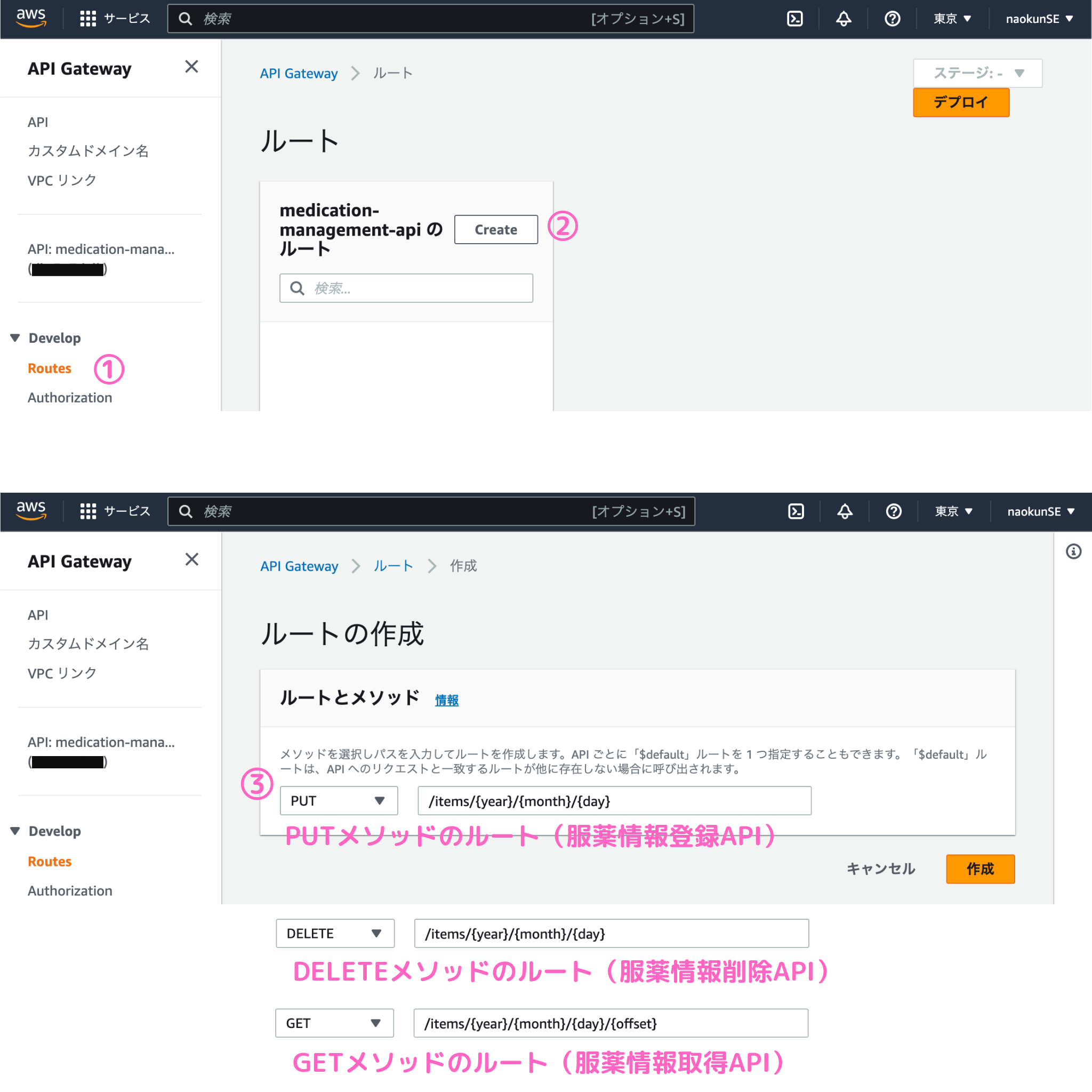Close the API Gateway sidebar in the top console

pyautogui.click(x=191, y=67)
